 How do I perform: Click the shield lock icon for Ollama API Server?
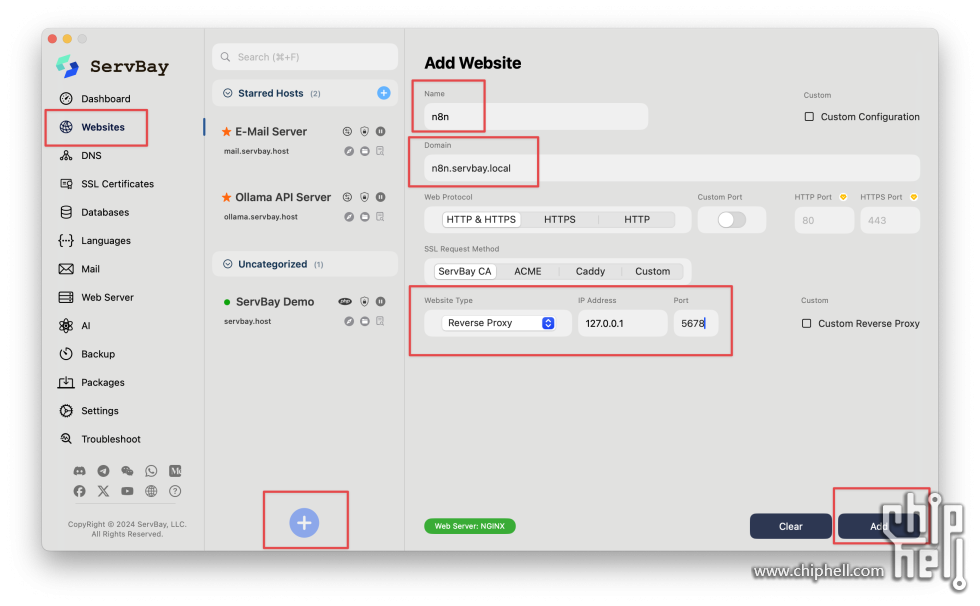coord(364,197)
